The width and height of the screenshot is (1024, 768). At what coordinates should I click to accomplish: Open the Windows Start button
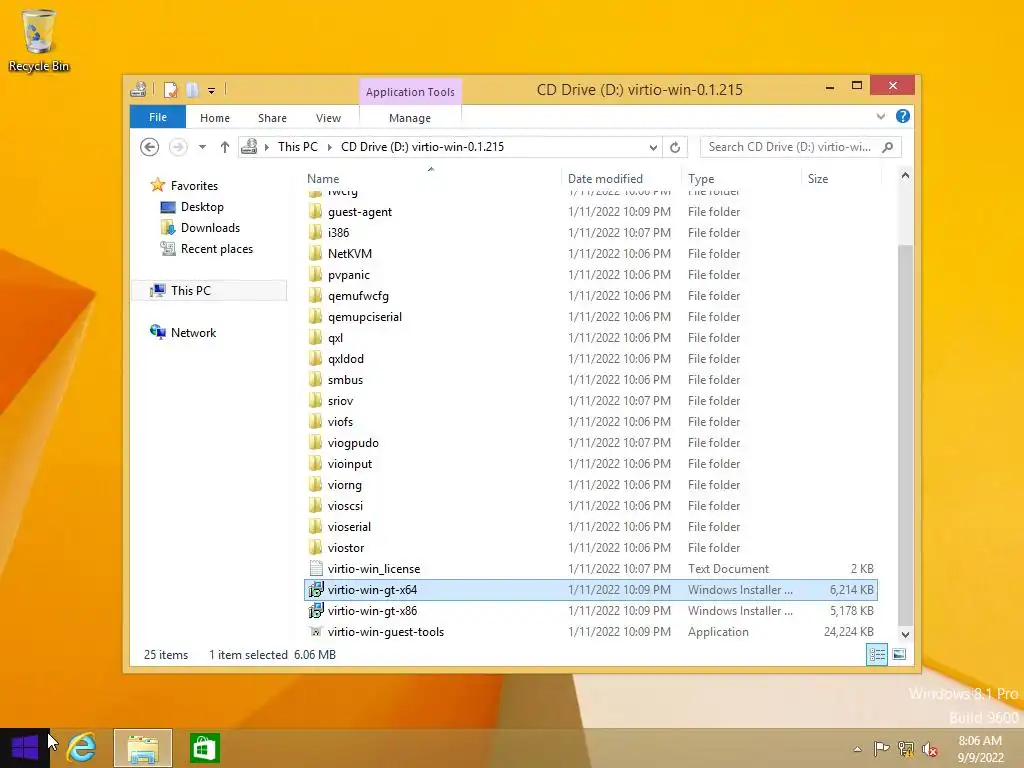25,748
